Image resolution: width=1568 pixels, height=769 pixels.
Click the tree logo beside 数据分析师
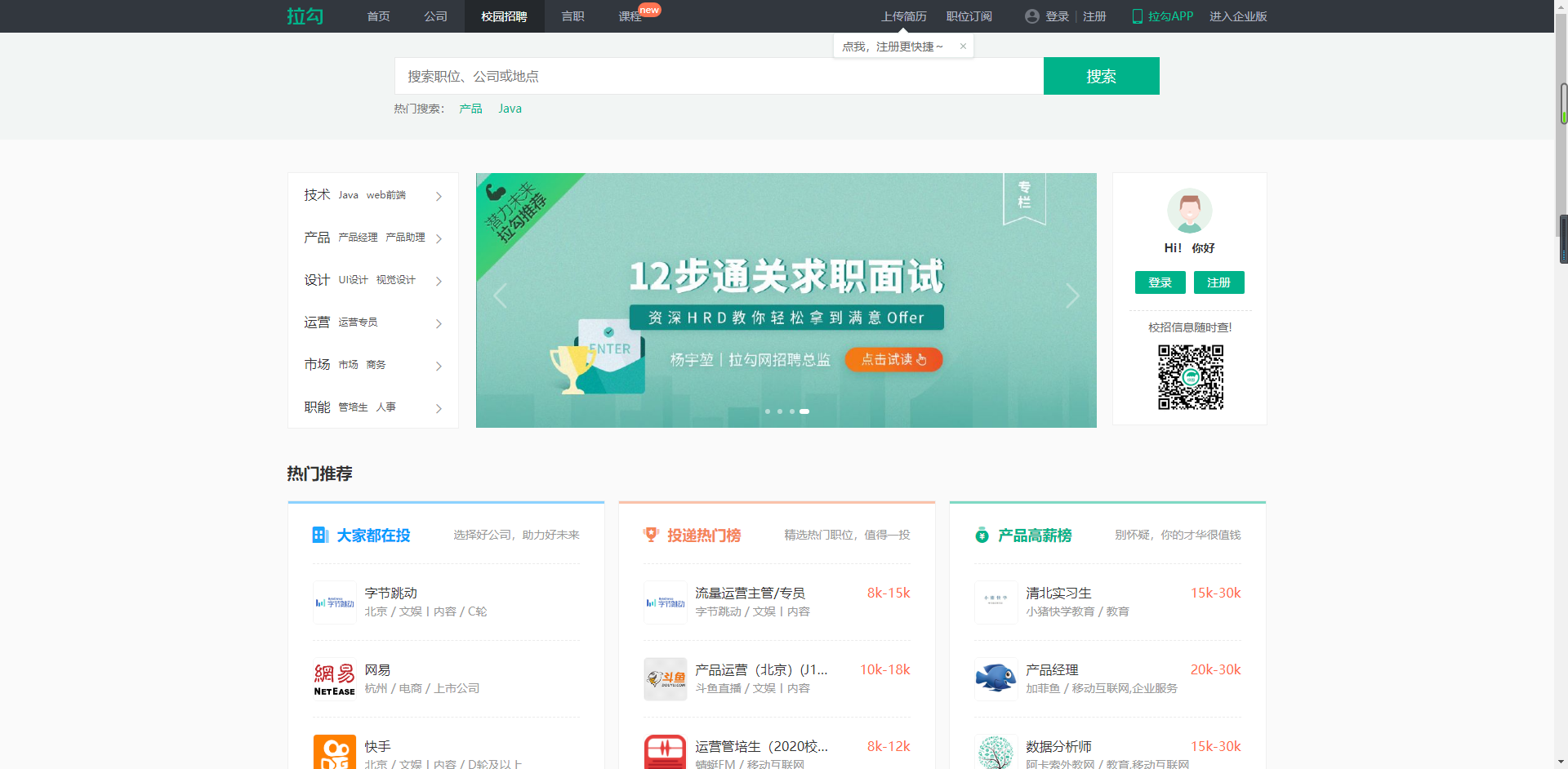[x=996, y=752]
